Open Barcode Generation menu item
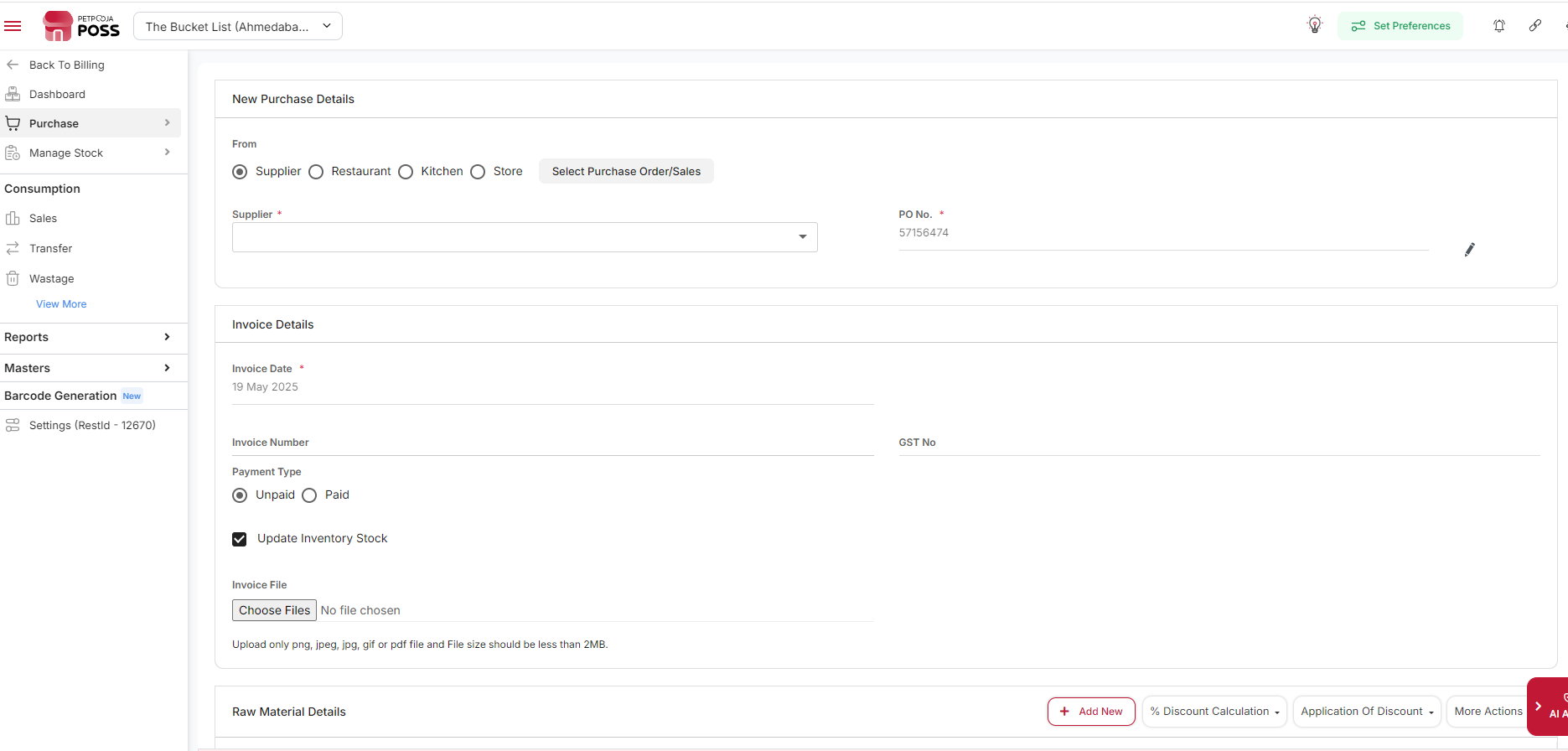 tap(60, 396)
